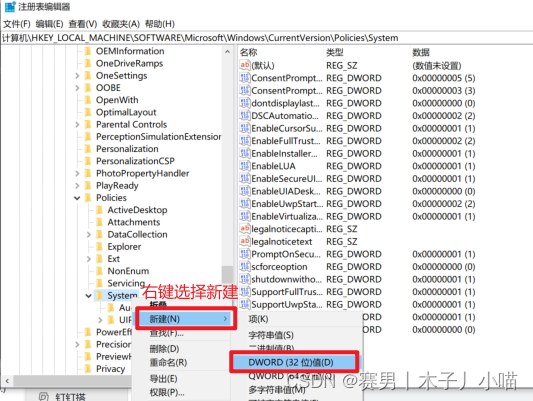
Task: Click the legalnoticetext string value icon
Action: 245,241
